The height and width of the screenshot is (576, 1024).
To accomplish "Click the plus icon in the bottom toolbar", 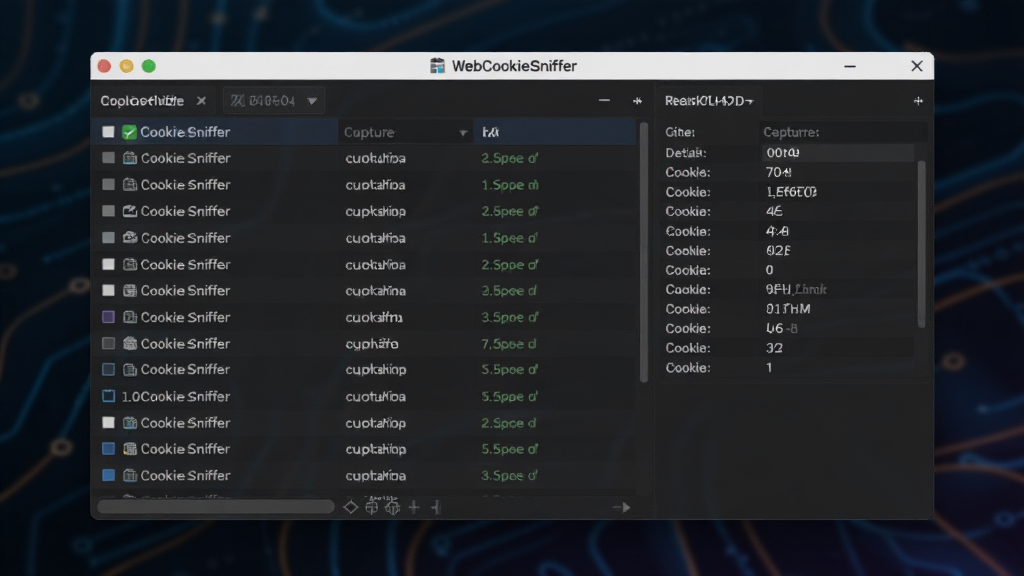I will pyautogui.click(x=414, y=507).
